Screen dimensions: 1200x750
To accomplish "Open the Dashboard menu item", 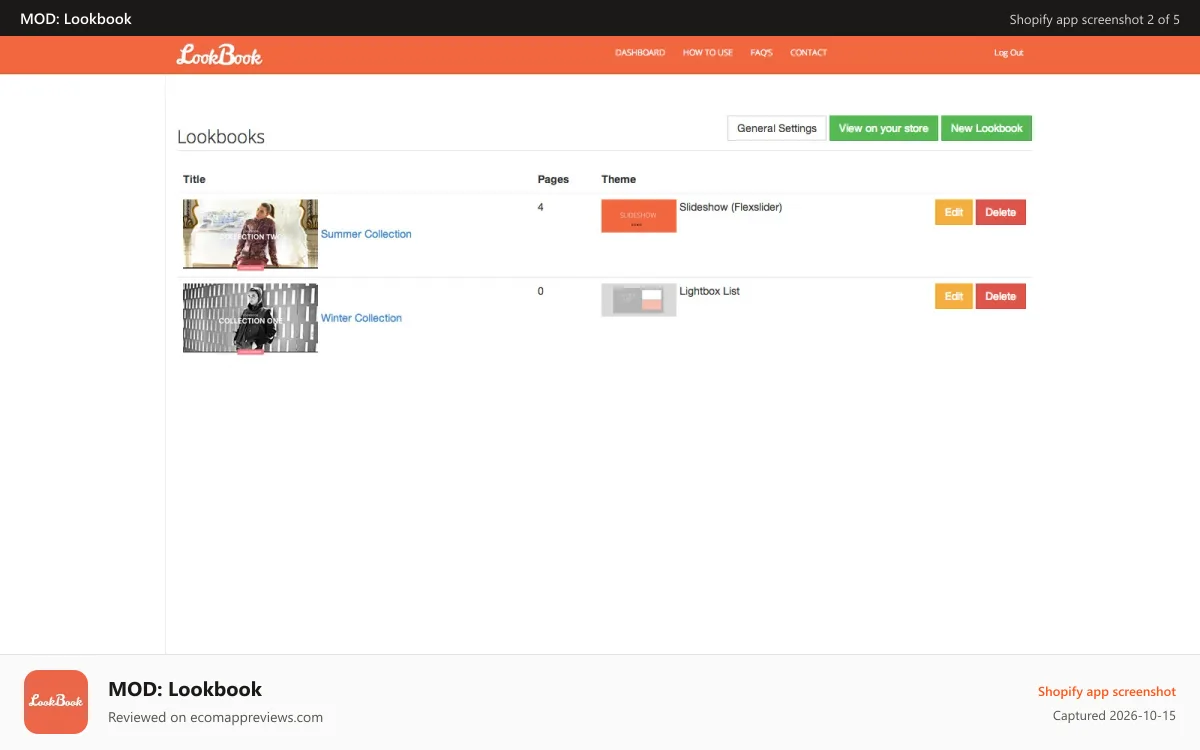I will (640, 53).
